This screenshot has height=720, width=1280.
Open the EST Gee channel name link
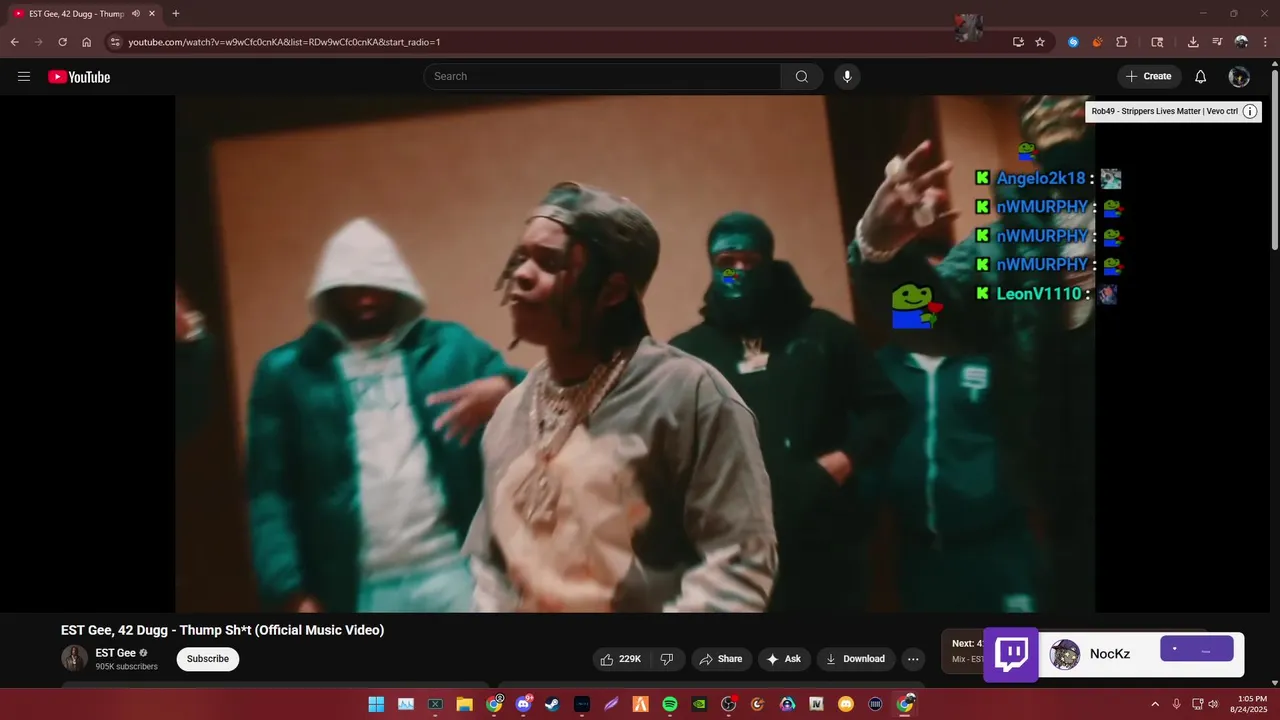coord(115,653)
